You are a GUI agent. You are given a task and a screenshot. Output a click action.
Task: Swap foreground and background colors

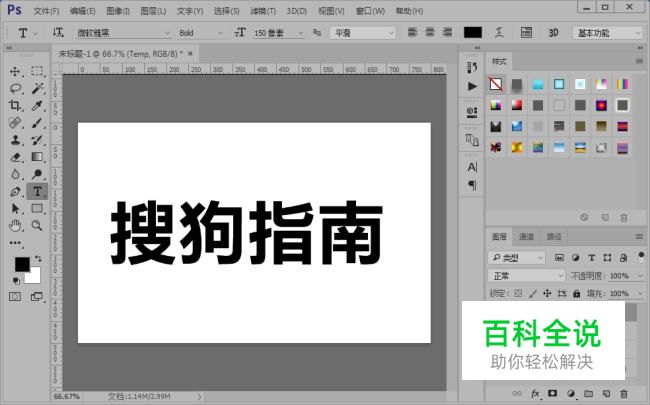38,259
